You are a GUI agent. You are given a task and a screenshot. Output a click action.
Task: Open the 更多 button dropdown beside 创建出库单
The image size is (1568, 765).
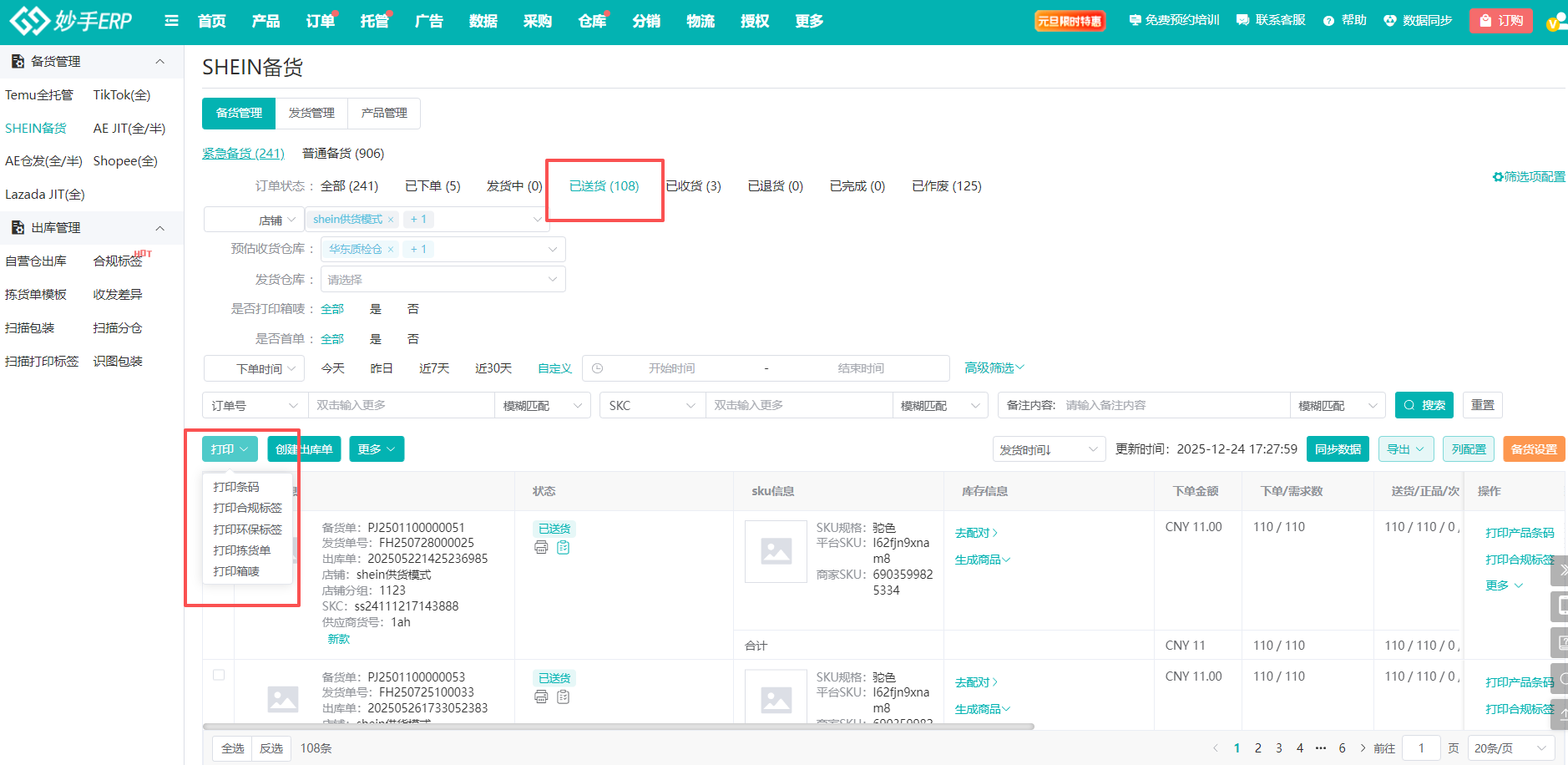[x=377, y=449]
